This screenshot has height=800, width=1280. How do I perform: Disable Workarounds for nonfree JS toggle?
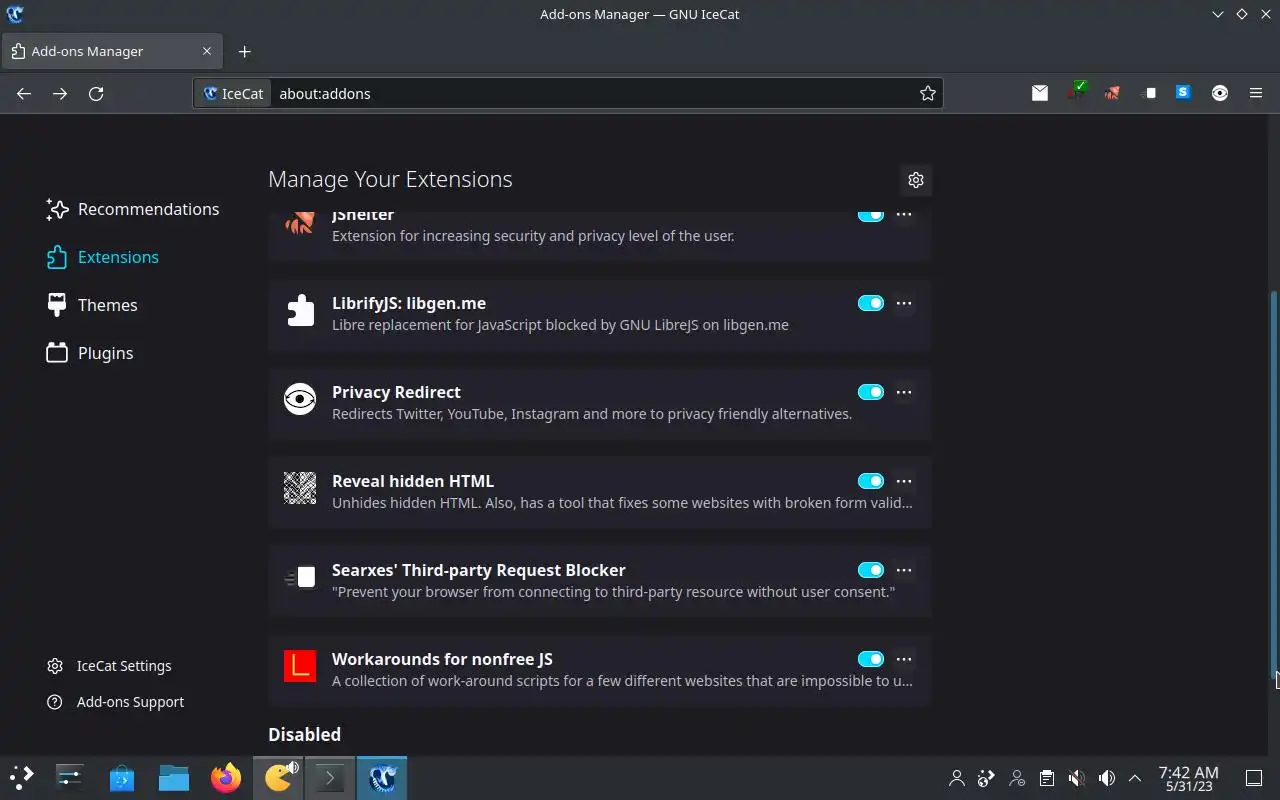point(871,659)
